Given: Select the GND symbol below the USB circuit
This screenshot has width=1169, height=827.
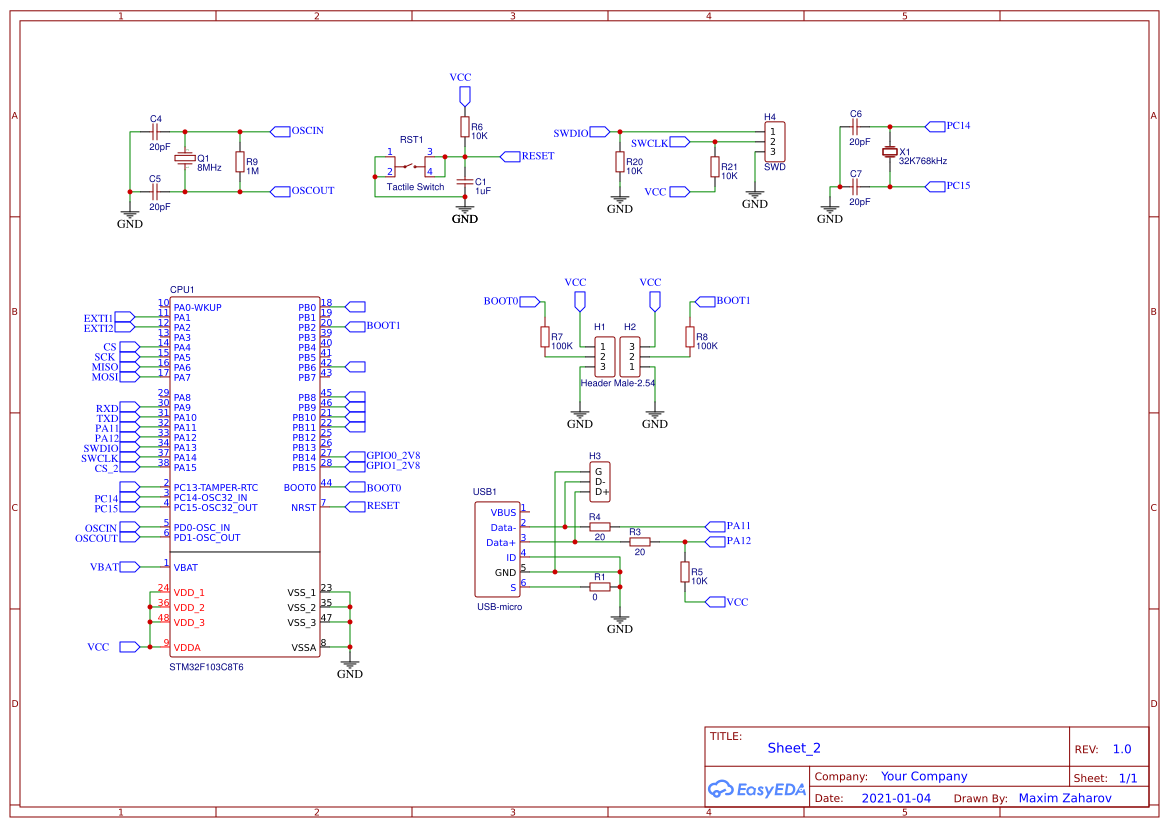Looking at the screenshot, I should [620, 620].
